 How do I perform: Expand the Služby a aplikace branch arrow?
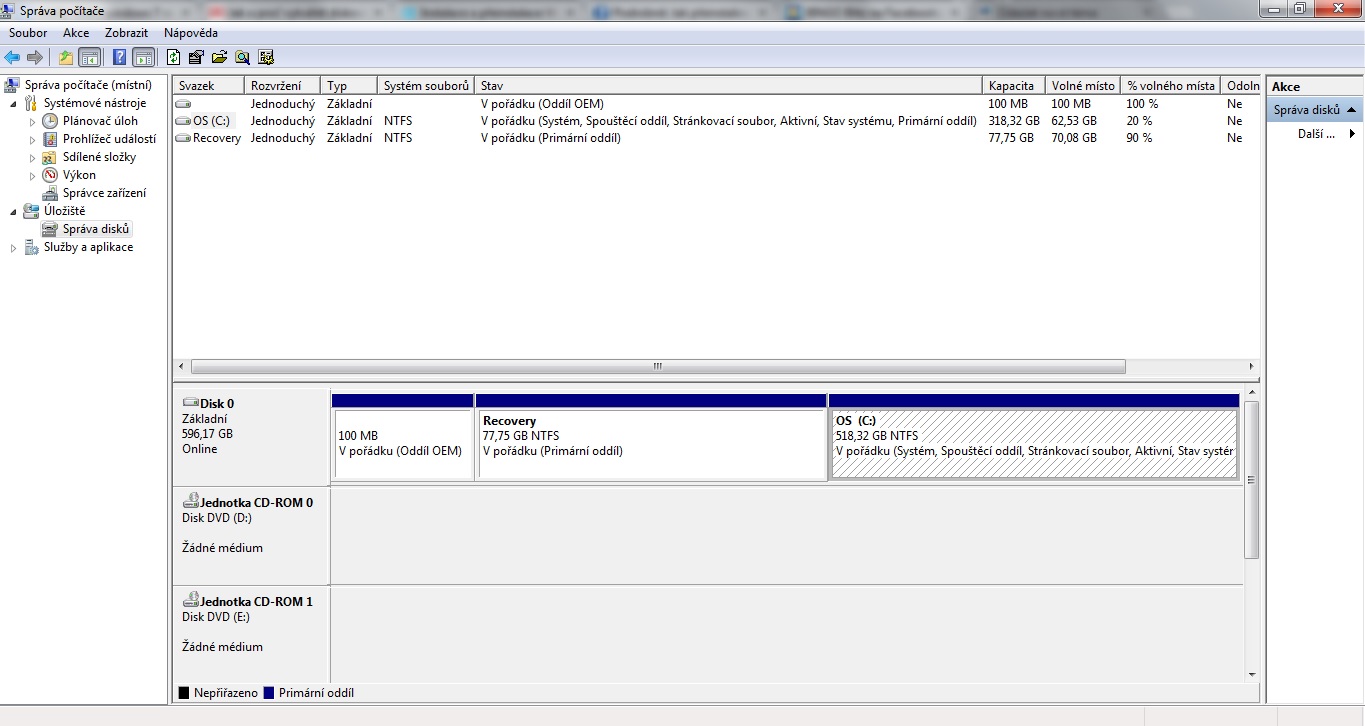click(x=13, y=248)
